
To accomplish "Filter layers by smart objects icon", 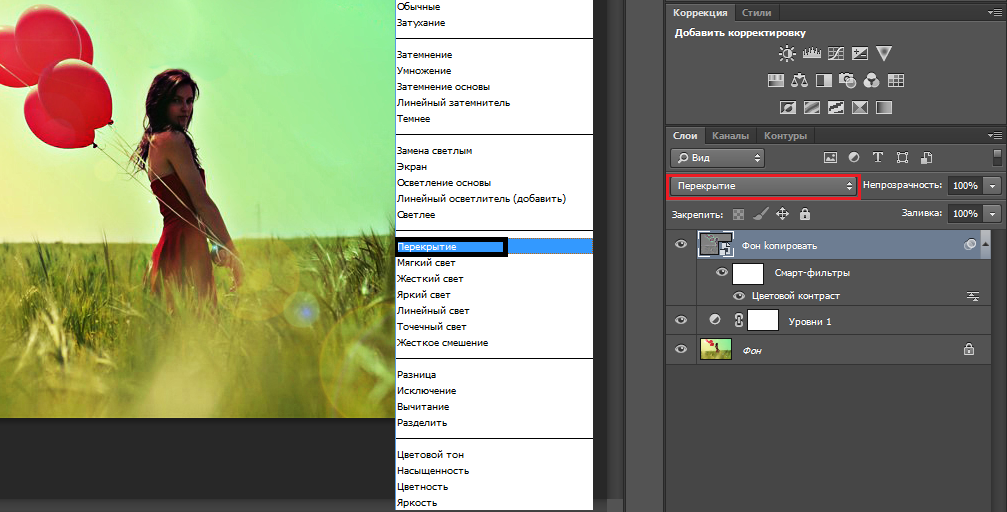I will click(x=927, y=157).
